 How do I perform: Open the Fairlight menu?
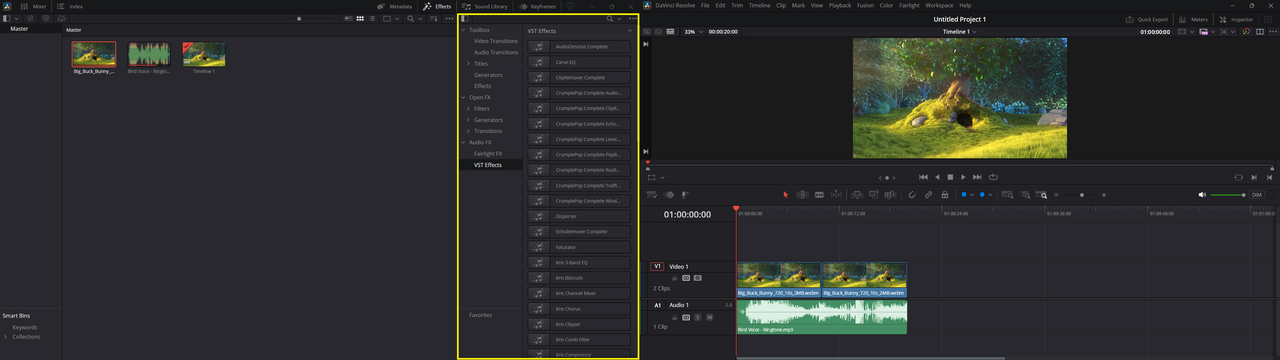(909, 6)
